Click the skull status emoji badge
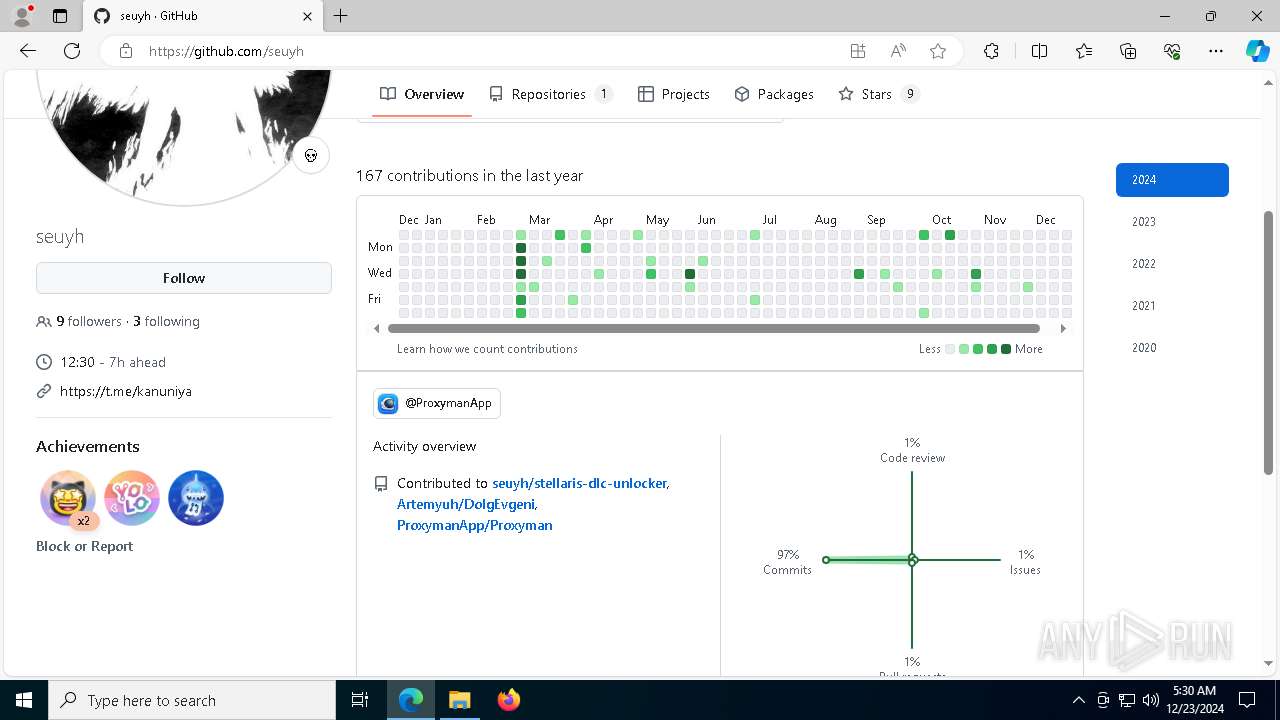 coord(311,155)
